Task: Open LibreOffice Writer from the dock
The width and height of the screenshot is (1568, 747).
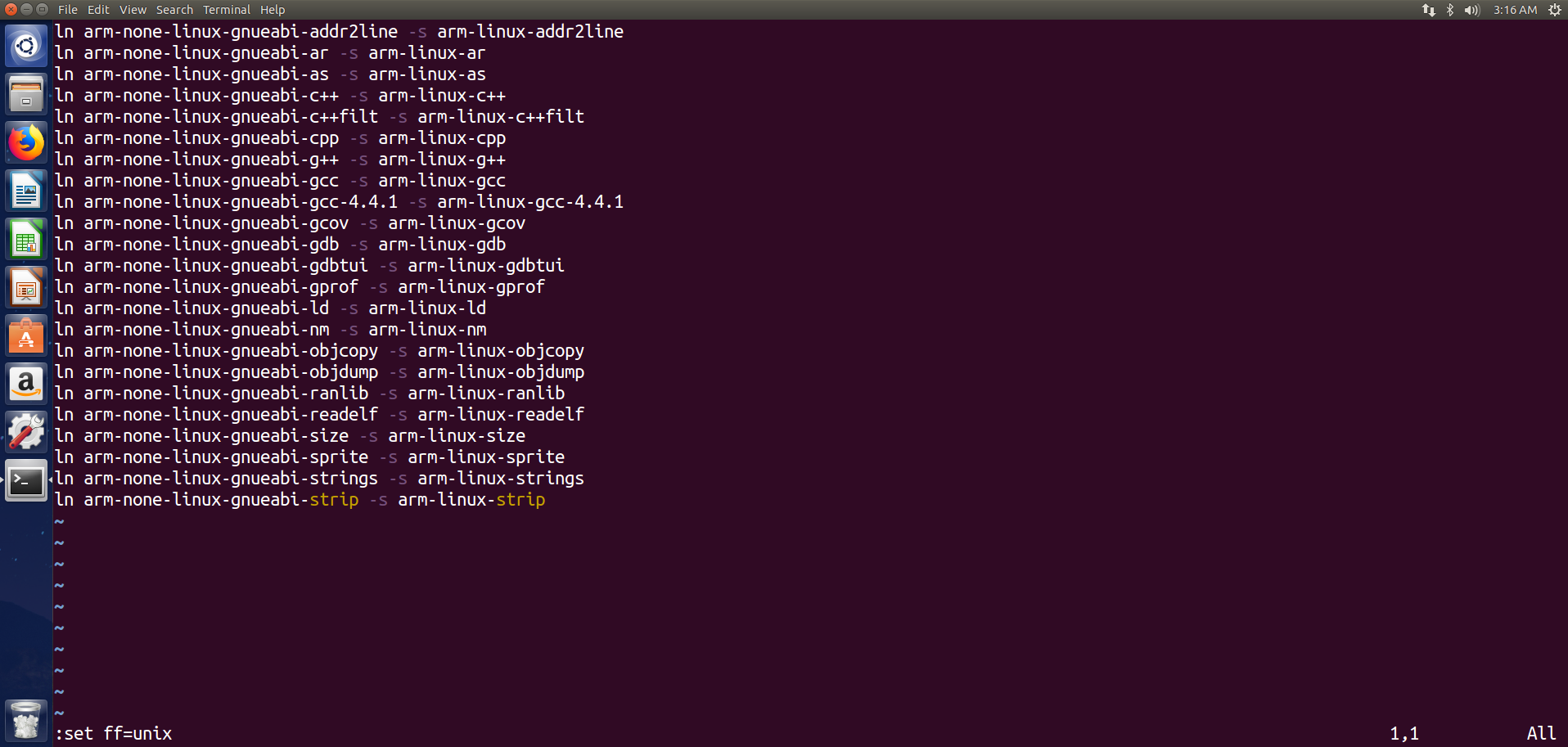Action: (x=26, y=191)
